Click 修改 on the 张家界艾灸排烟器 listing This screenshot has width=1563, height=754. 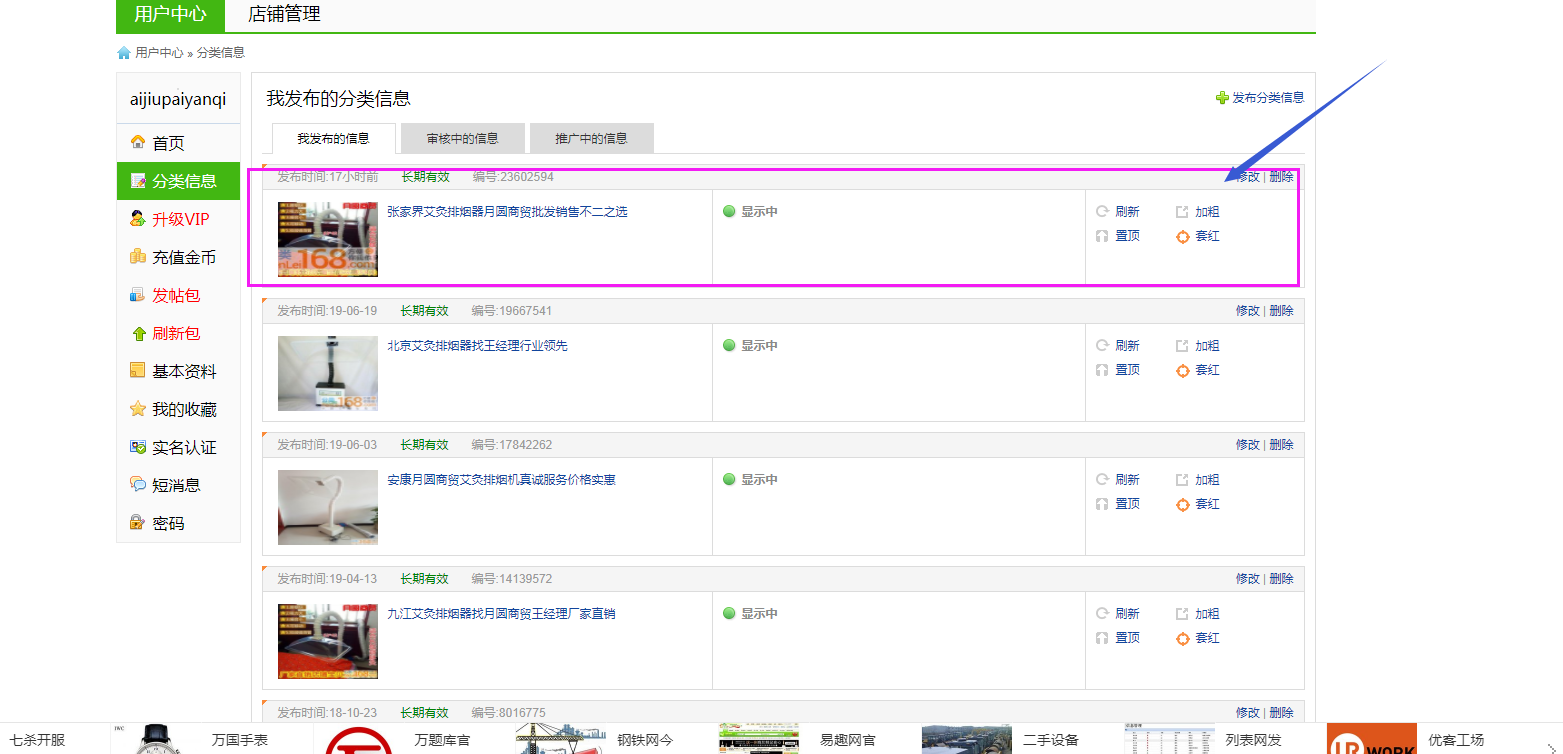(1248, 177)
